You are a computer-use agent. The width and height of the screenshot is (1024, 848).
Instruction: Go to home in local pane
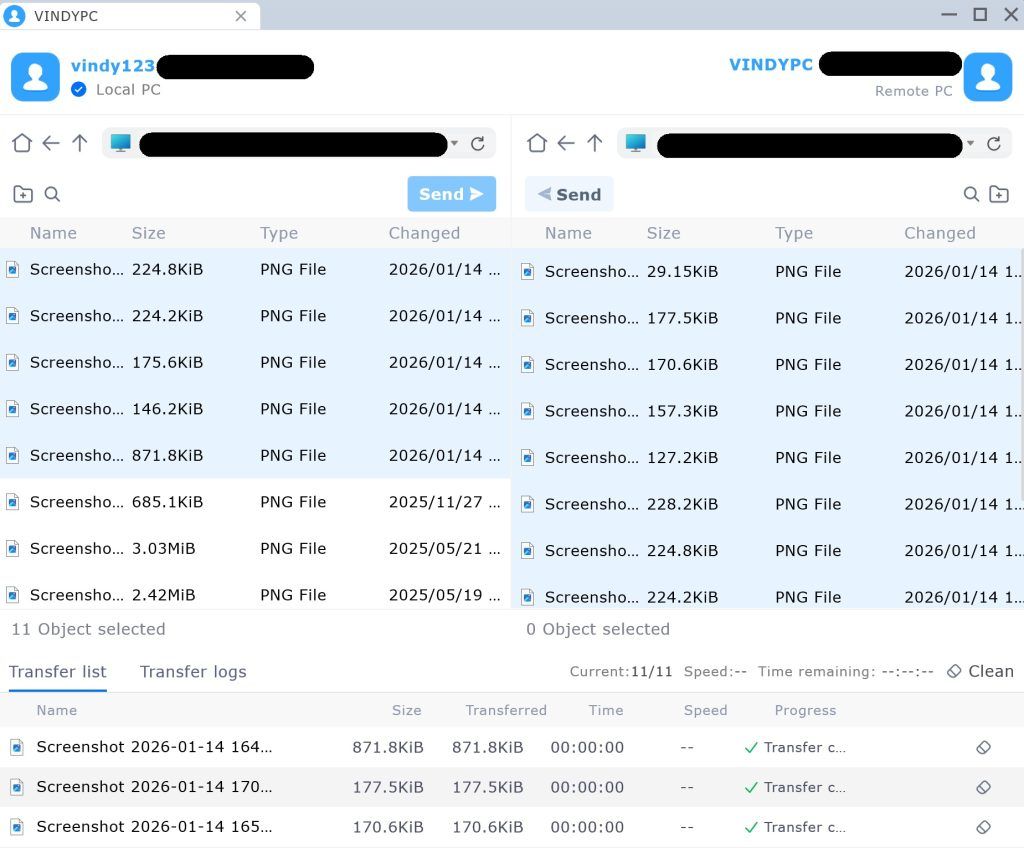click(22, 142)
